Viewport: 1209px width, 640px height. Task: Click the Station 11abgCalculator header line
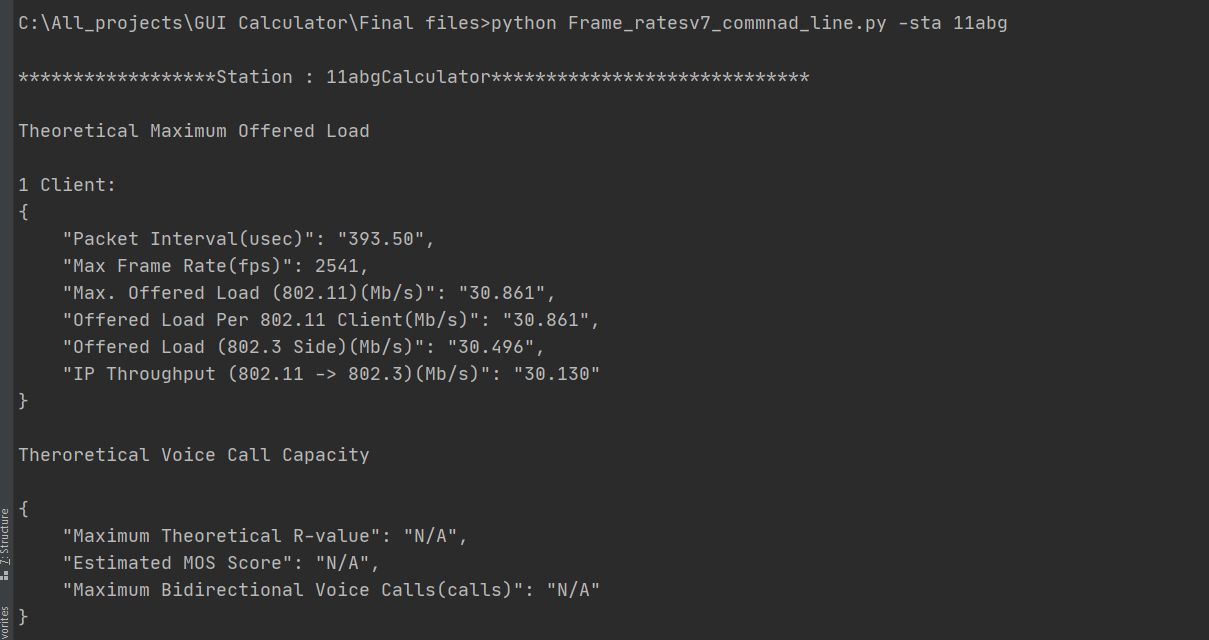[x=414, y=77]
